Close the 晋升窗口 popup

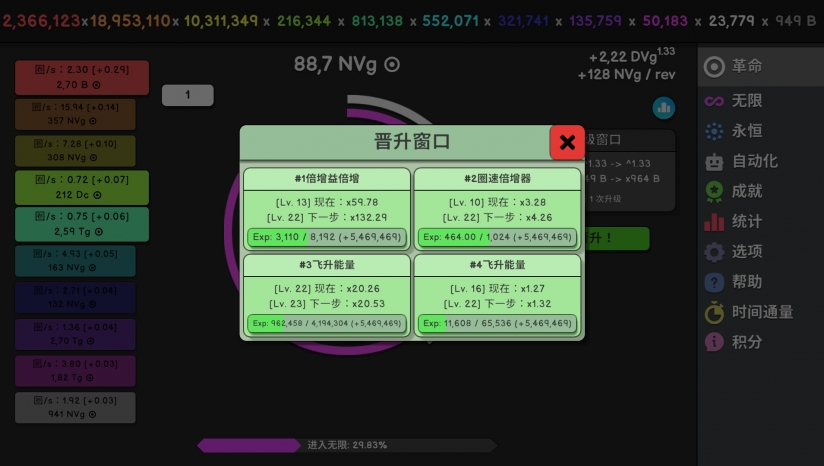coord(567,142)
